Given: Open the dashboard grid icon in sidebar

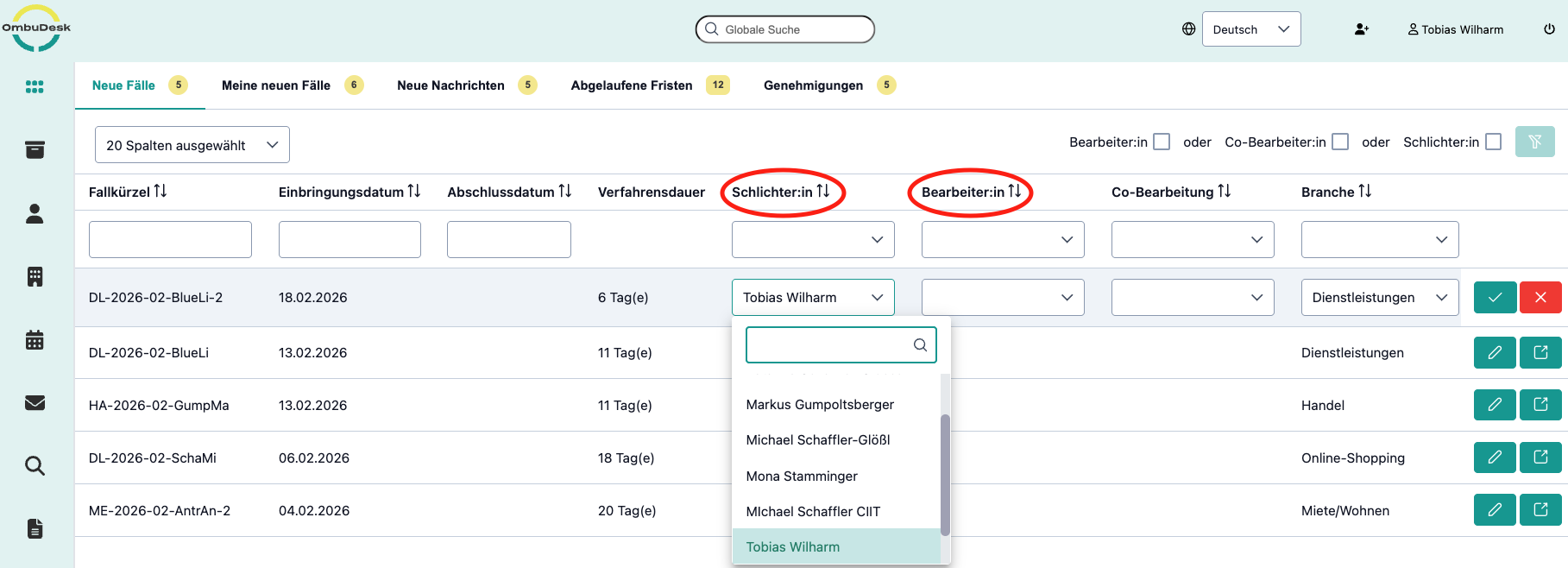Looking at the screenshot, I should [35, 86].
